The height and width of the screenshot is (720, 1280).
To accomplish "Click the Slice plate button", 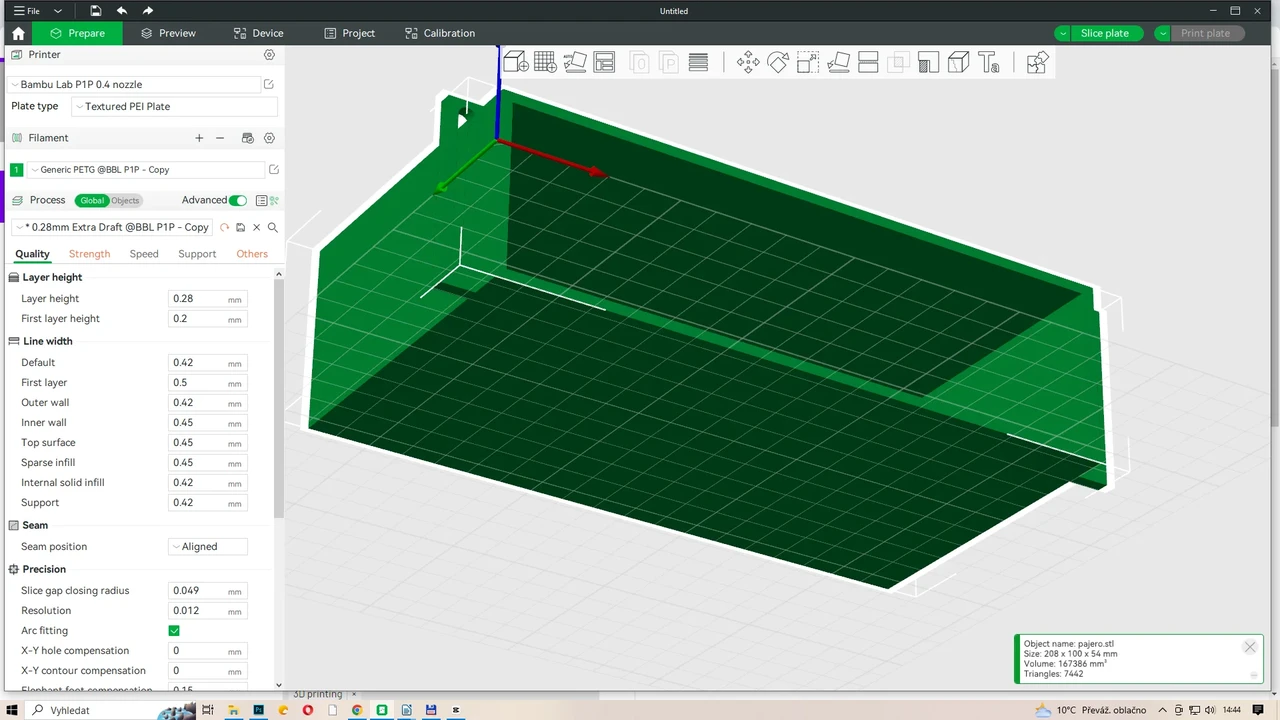I will [1105, 33].
